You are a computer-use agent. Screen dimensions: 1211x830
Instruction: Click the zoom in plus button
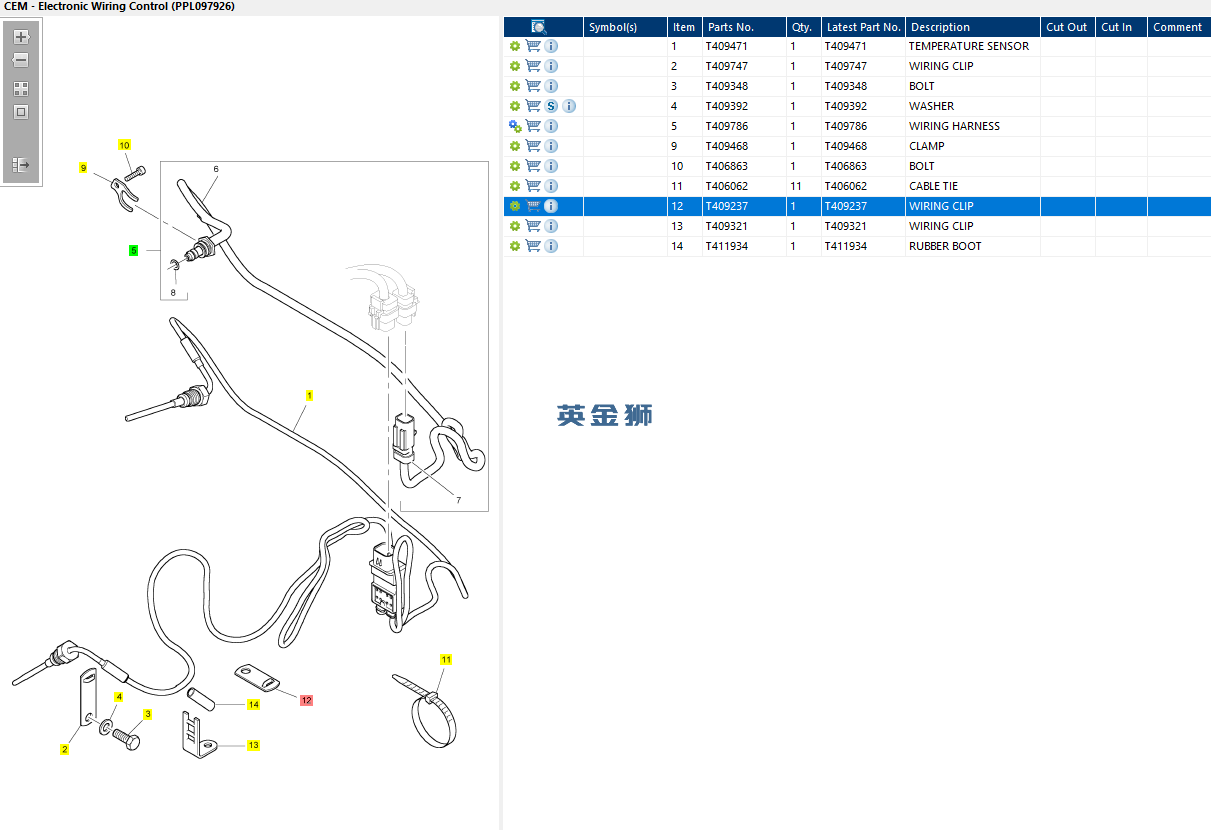pos(21,37)
